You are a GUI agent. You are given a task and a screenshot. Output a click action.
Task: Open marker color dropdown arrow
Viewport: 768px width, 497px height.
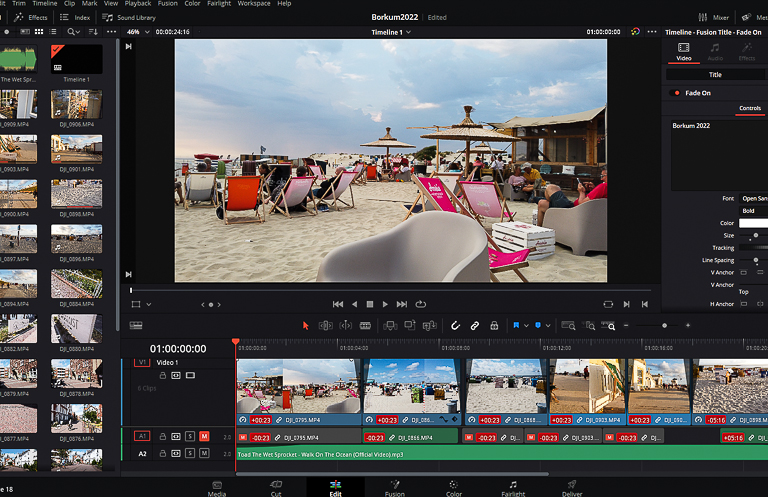(548, 326)
